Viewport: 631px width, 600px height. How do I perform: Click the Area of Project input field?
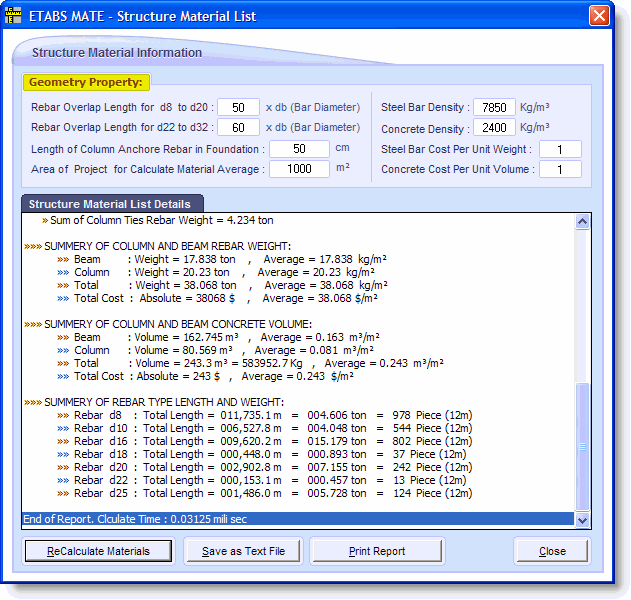point(299,169)
